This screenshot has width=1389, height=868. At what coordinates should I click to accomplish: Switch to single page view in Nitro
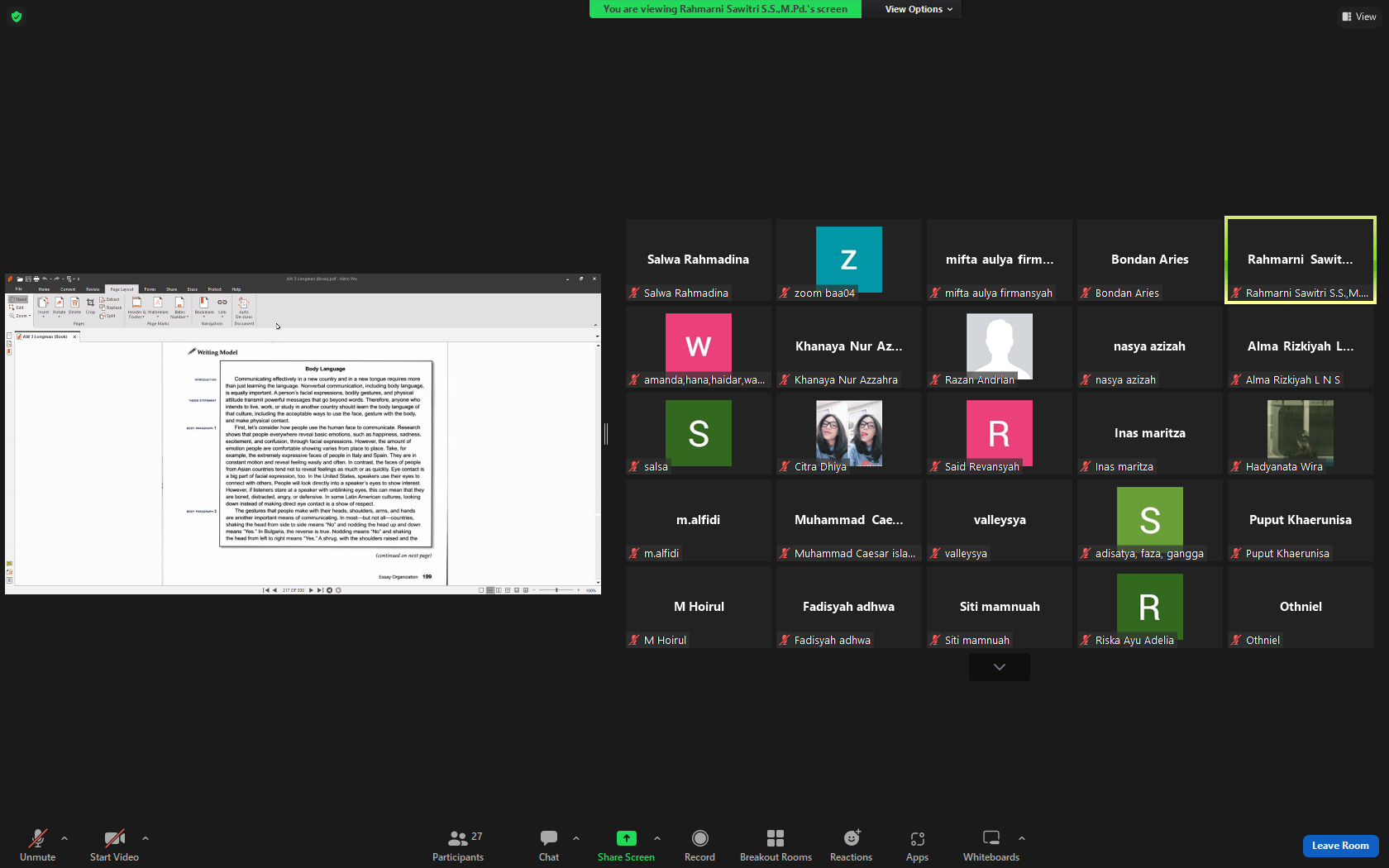[481, 590]
